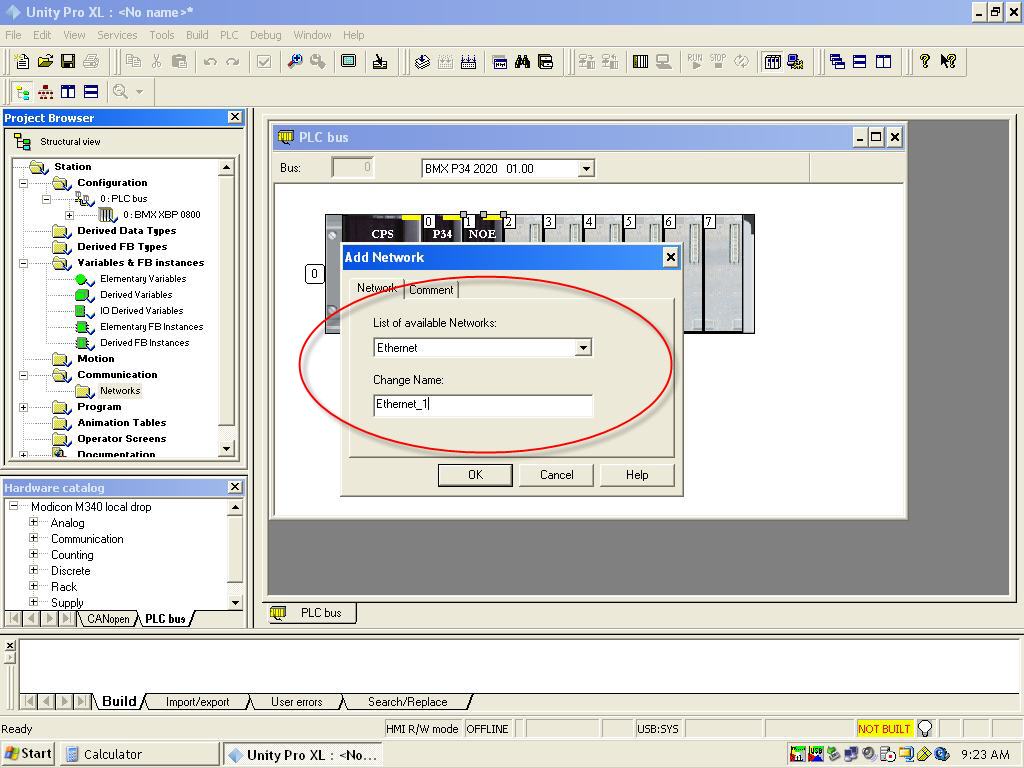The image size is (1024, 768).
Task: Click the Simulation mode computer icon
Action: click(795, 62)
